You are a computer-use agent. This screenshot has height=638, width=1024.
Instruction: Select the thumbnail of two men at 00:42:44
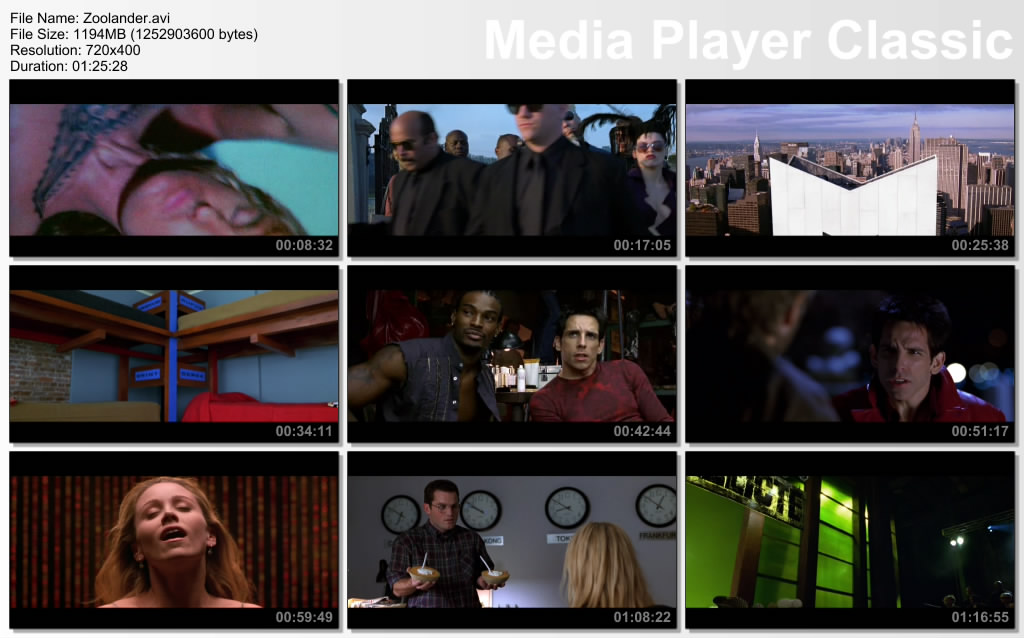pos(512,355)
